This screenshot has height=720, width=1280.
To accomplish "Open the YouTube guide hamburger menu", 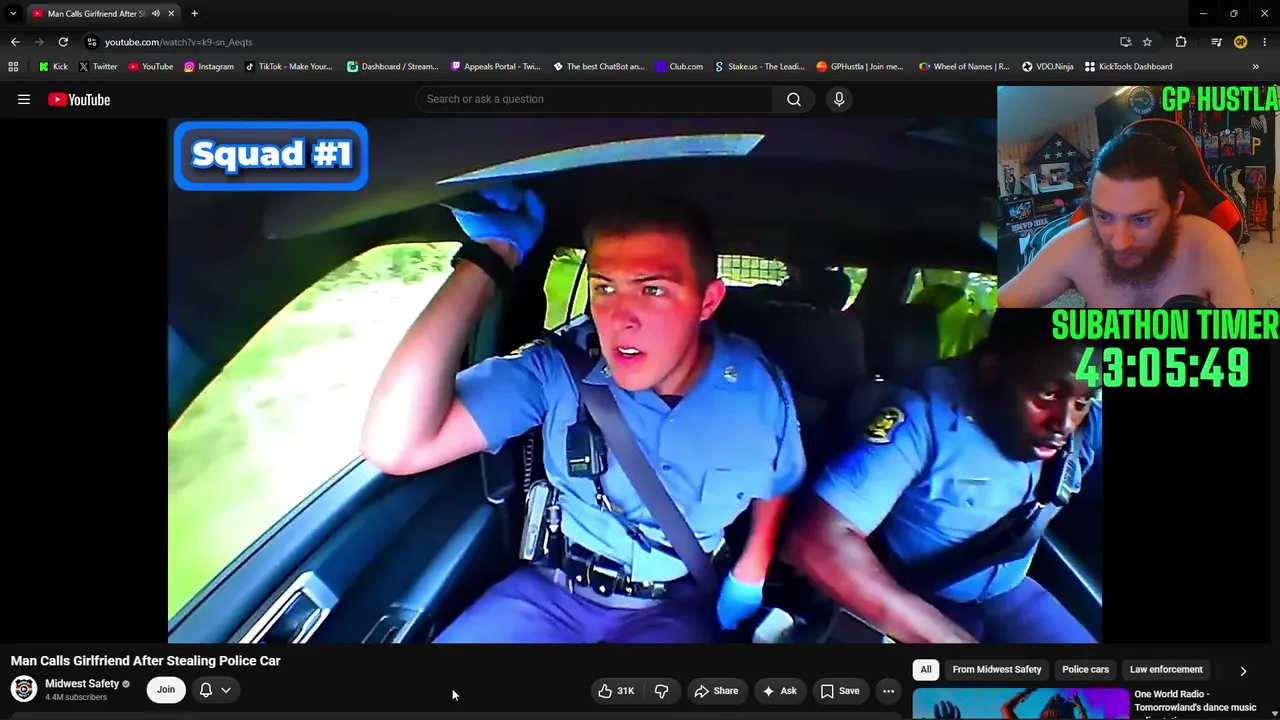I will tap(24, 99).
